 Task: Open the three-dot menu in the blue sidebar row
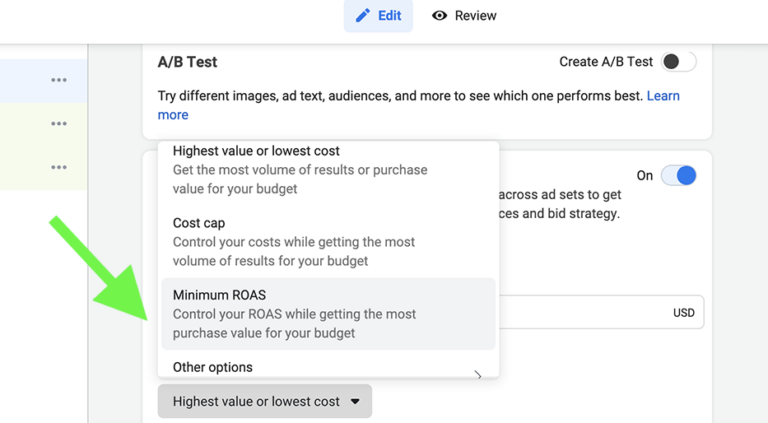tap(59, 80)
